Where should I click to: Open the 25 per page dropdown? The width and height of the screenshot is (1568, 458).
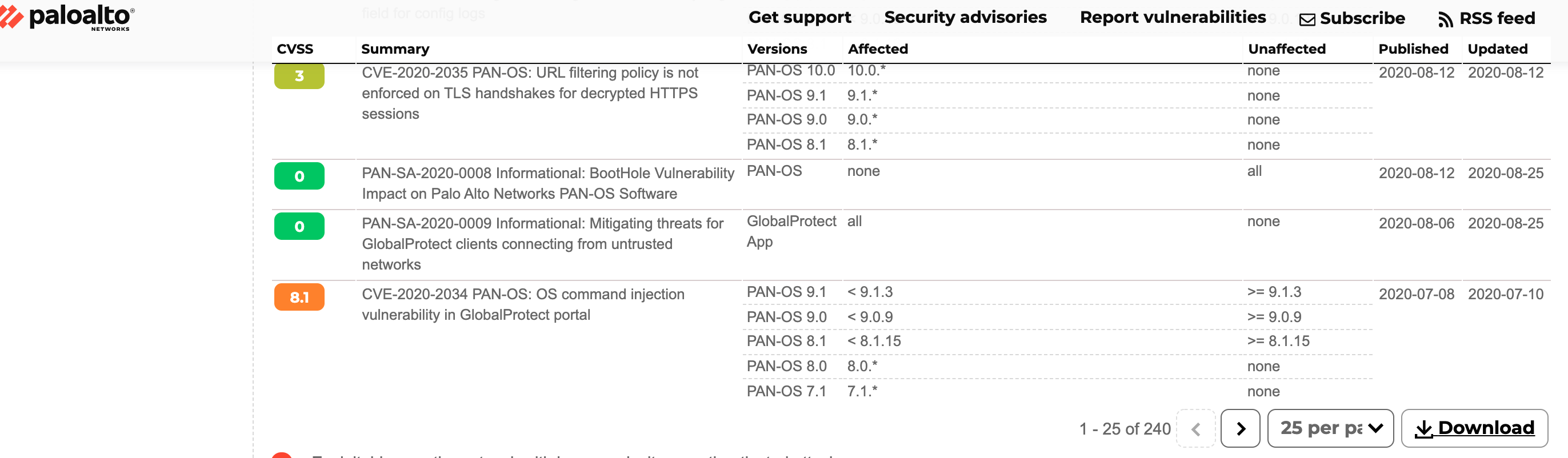coord(1330,429)
